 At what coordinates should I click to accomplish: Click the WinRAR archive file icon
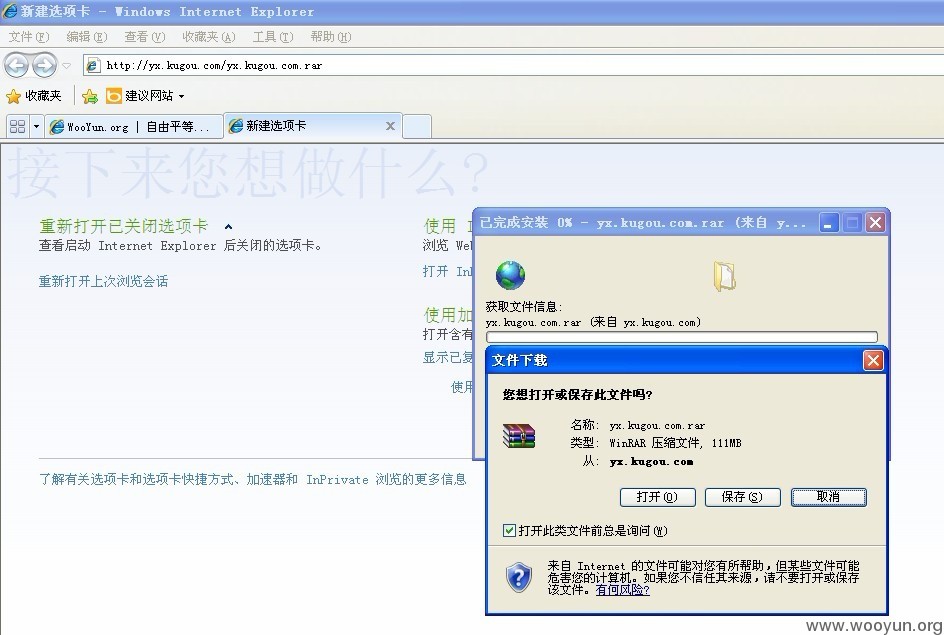coord(518,436)
